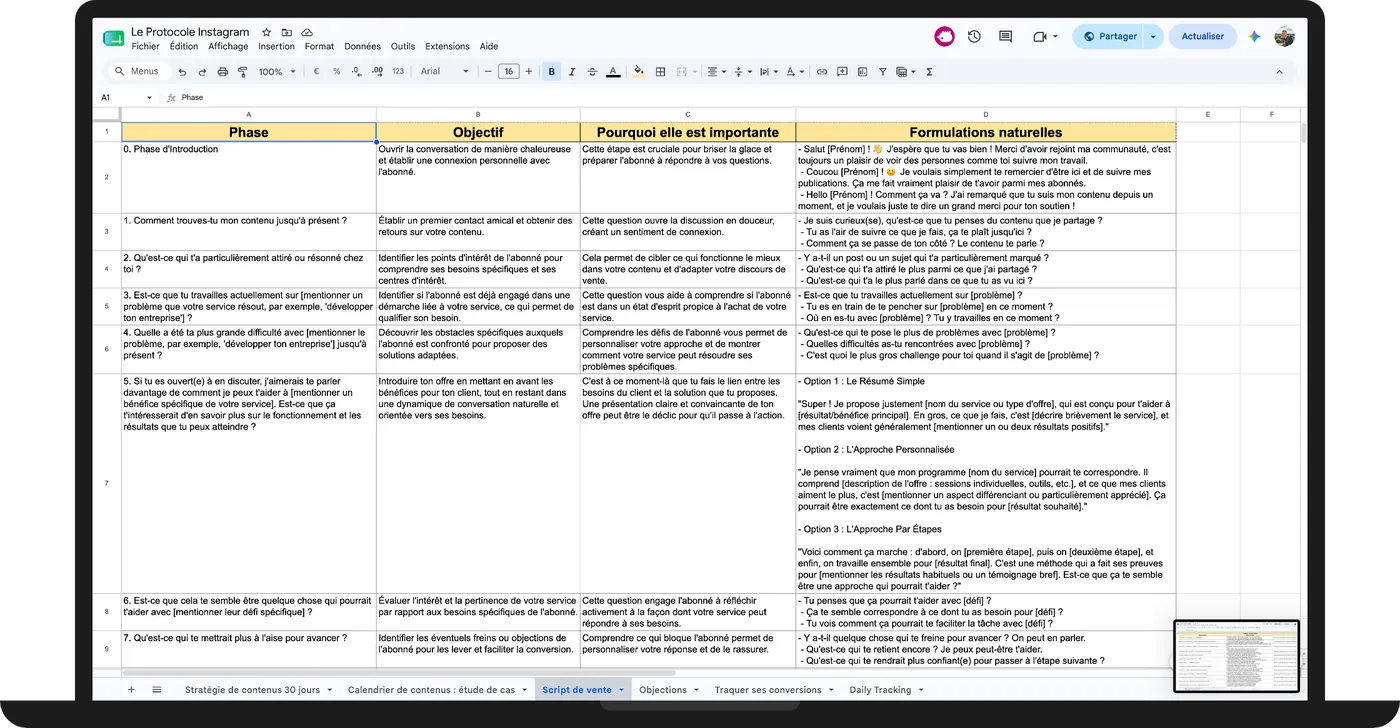
Task: Open the name box A1 dropdown
Action: [x=149, y=98]
